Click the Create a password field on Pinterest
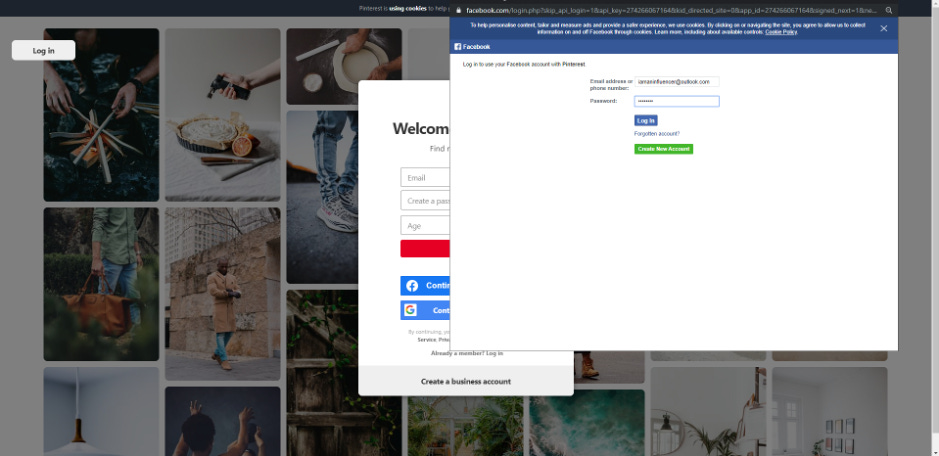This screenshot has height=456, width=939. [x=425, y=201]
